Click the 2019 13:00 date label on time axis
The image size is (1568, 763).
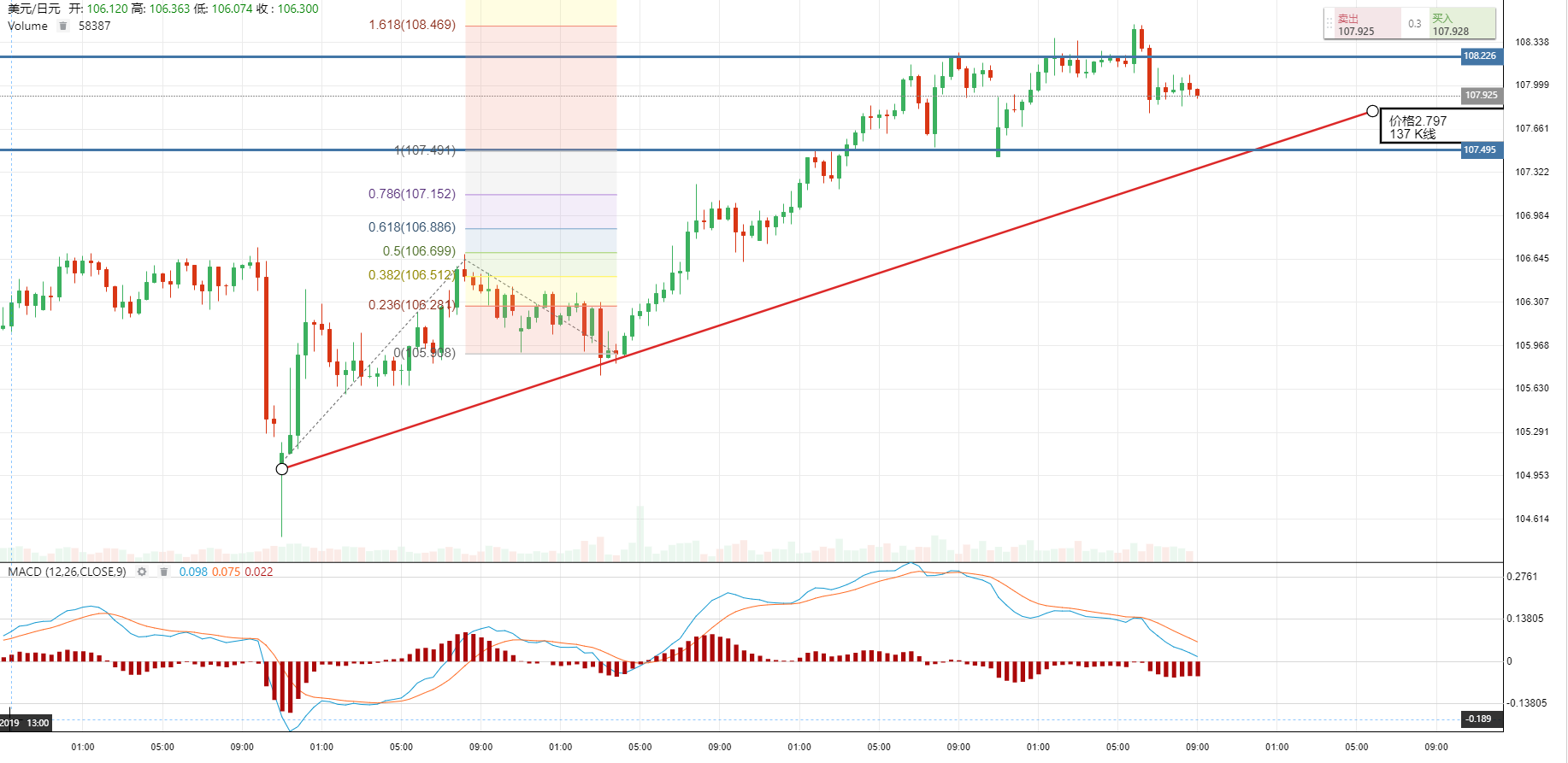pyautogui.click(x=26, y=723)
